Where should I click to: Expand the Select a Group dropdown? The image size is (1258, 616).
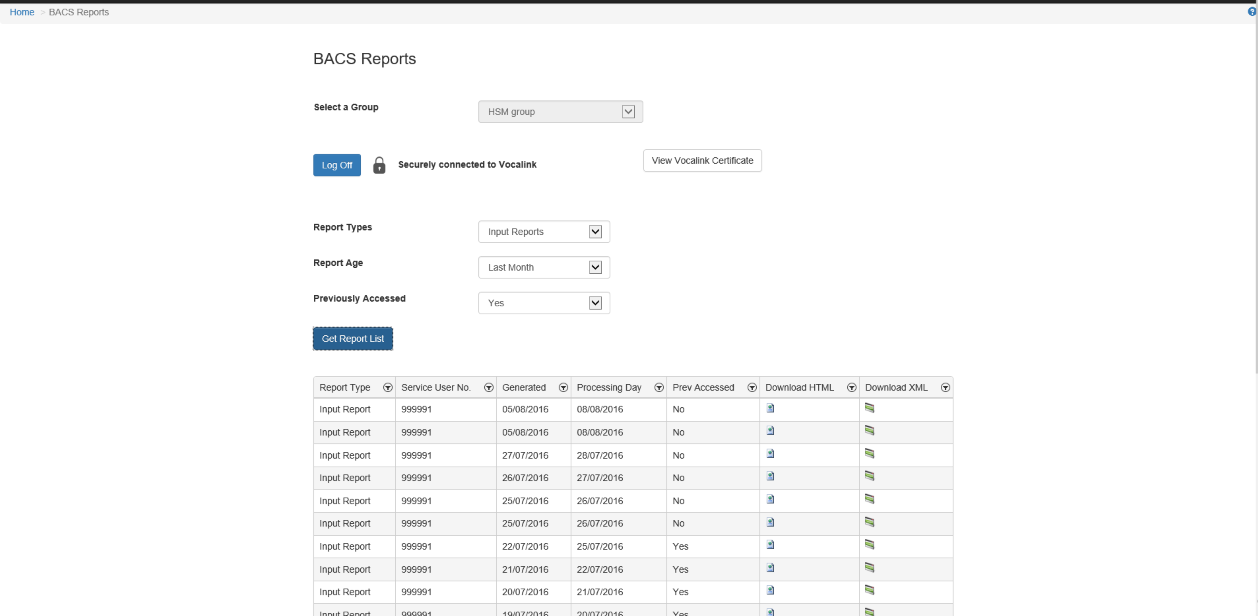coord(628,111)
